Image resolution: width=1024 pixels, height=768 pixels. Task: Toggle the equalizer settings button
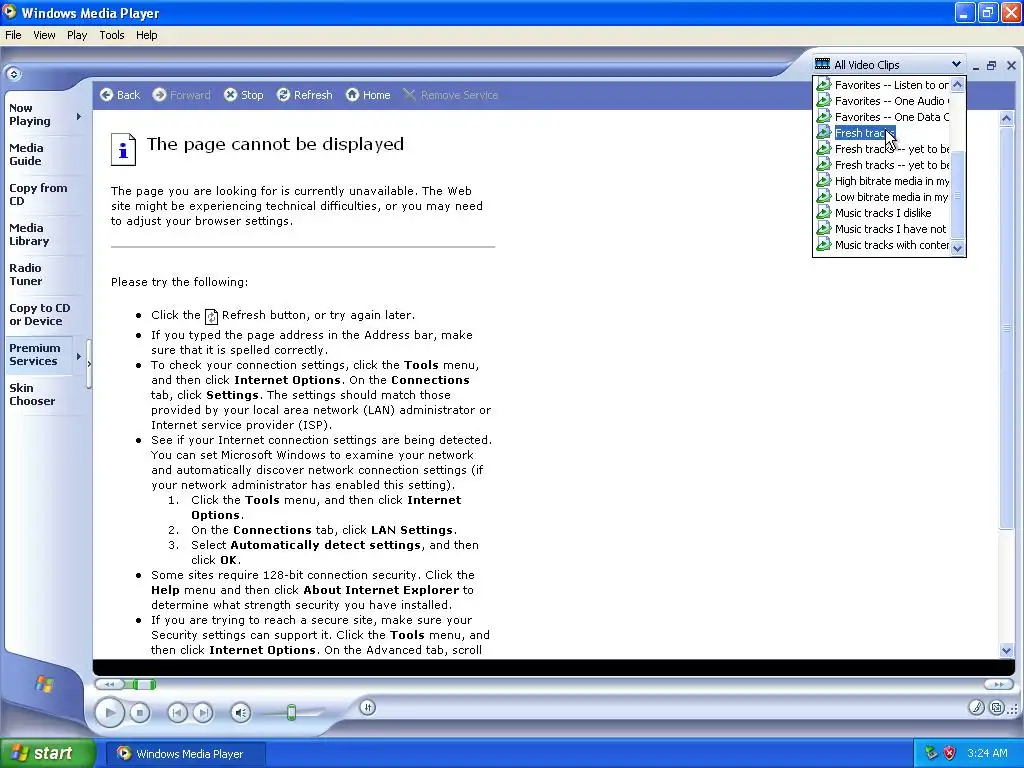click(368, 707)
